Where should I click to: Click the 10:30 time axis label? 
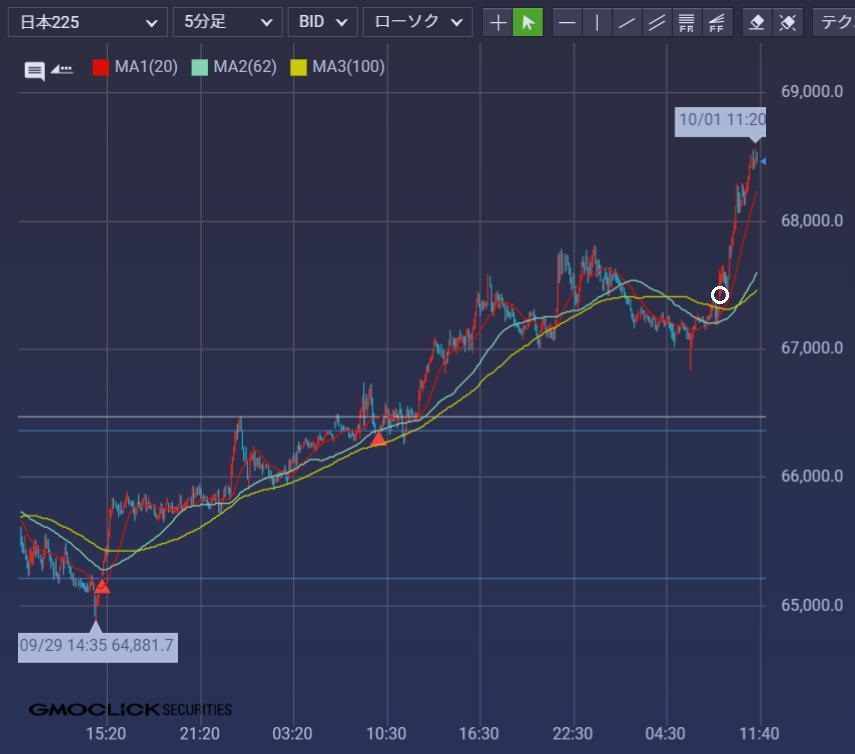pyautogui.click(x=386, y=734)
